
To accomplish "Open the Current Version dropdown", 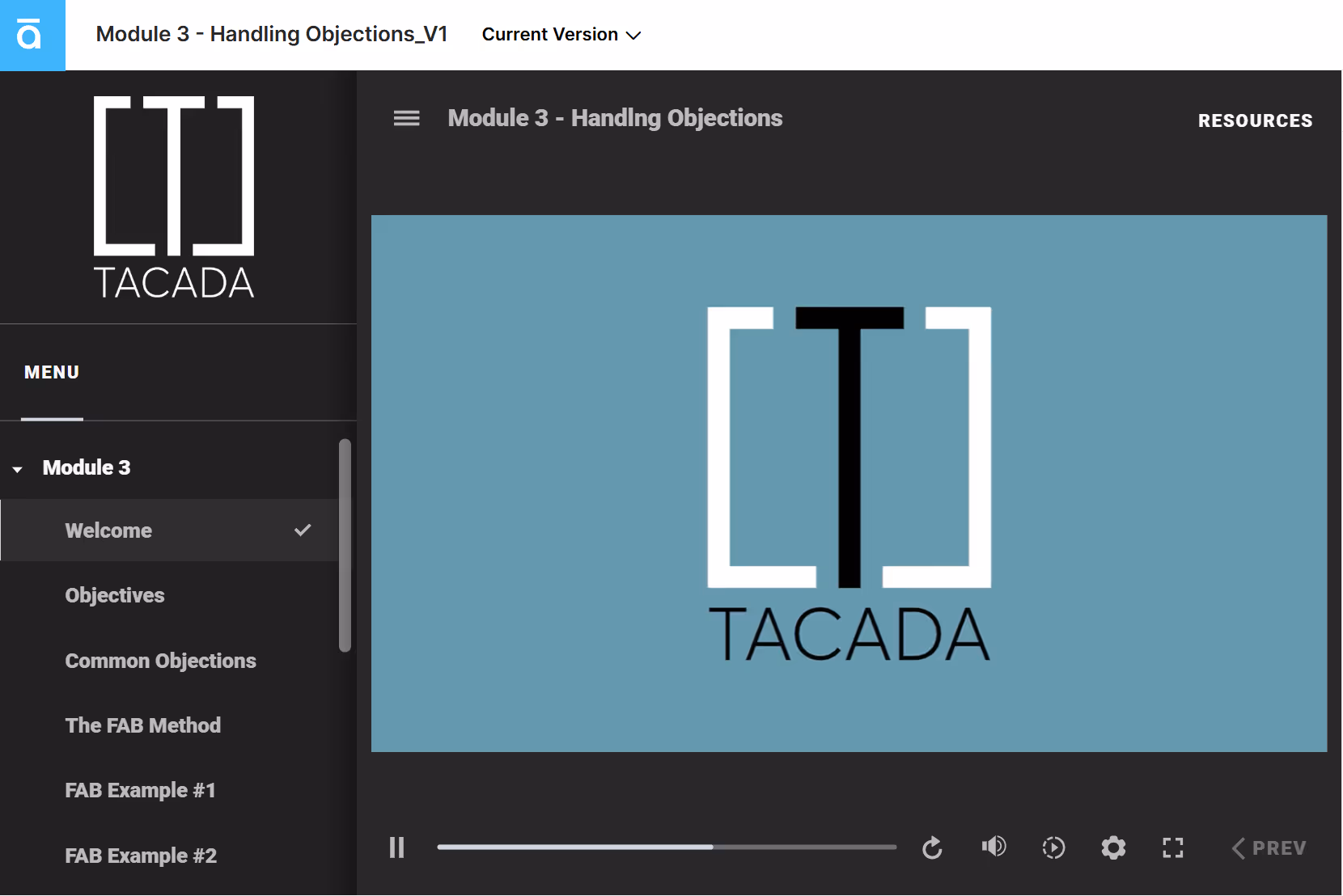I will (x=561, y=34).
